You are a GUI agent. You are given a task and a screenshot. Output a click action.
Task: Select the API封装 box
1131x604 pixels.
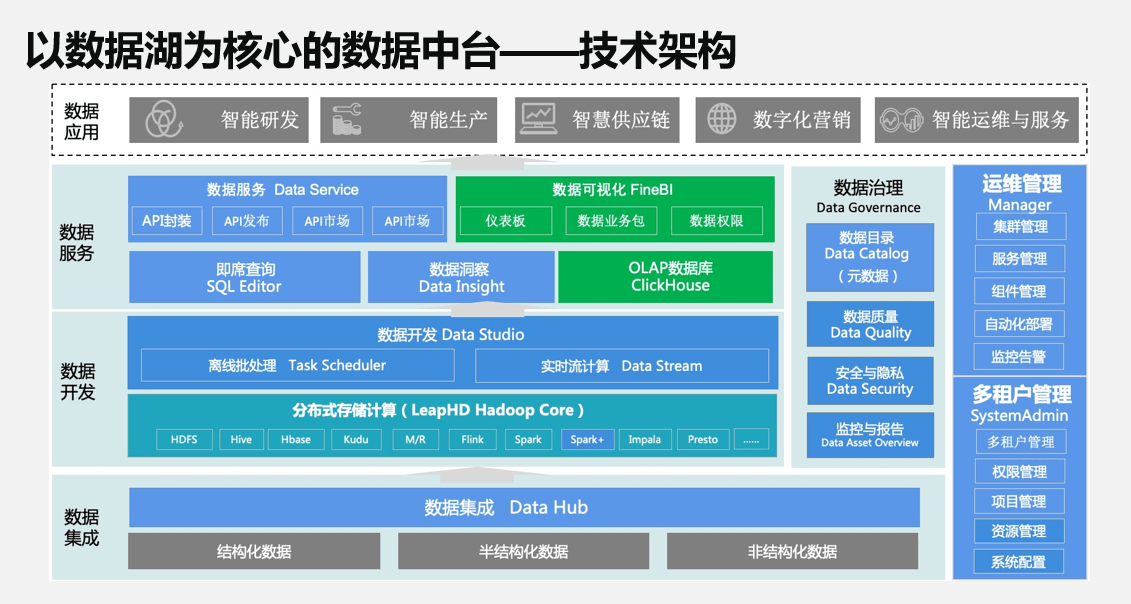(166, 221)
